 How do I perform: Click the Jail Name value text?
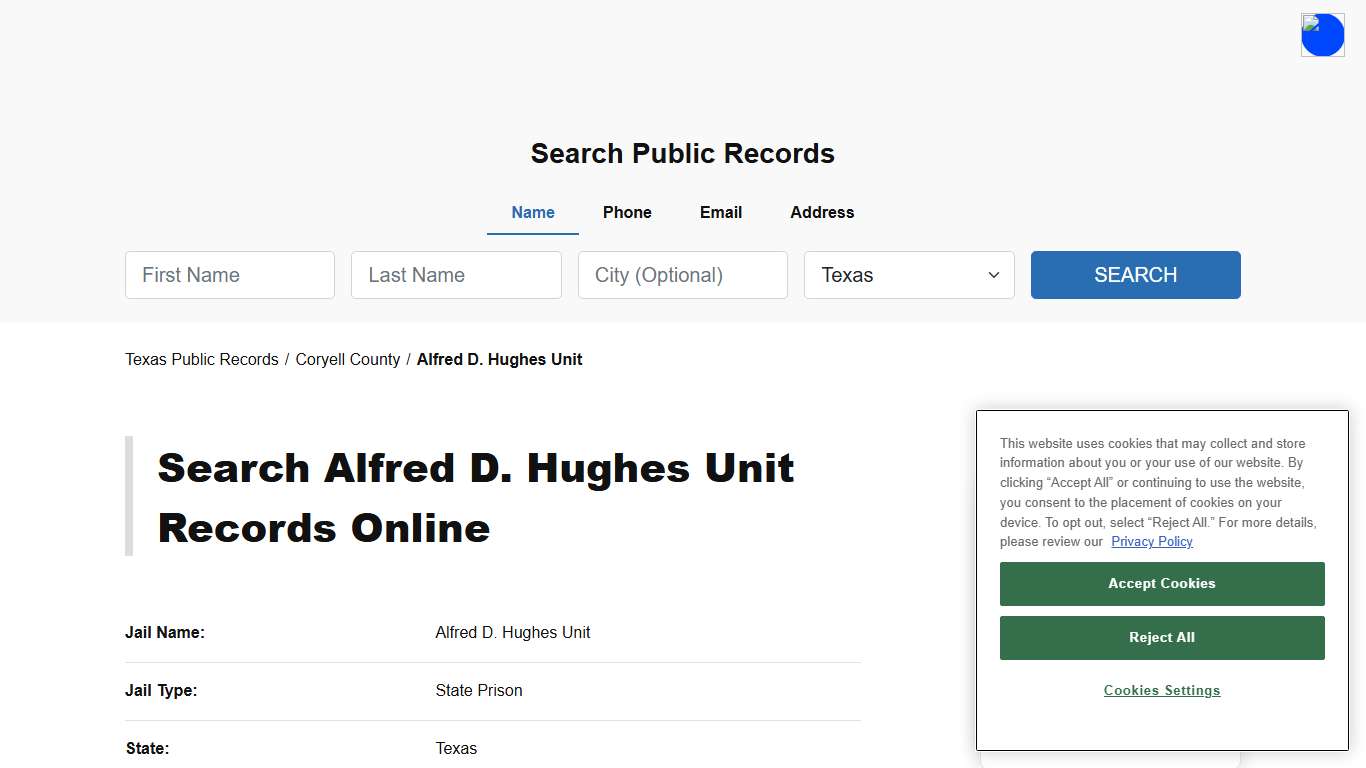(513, 632)
